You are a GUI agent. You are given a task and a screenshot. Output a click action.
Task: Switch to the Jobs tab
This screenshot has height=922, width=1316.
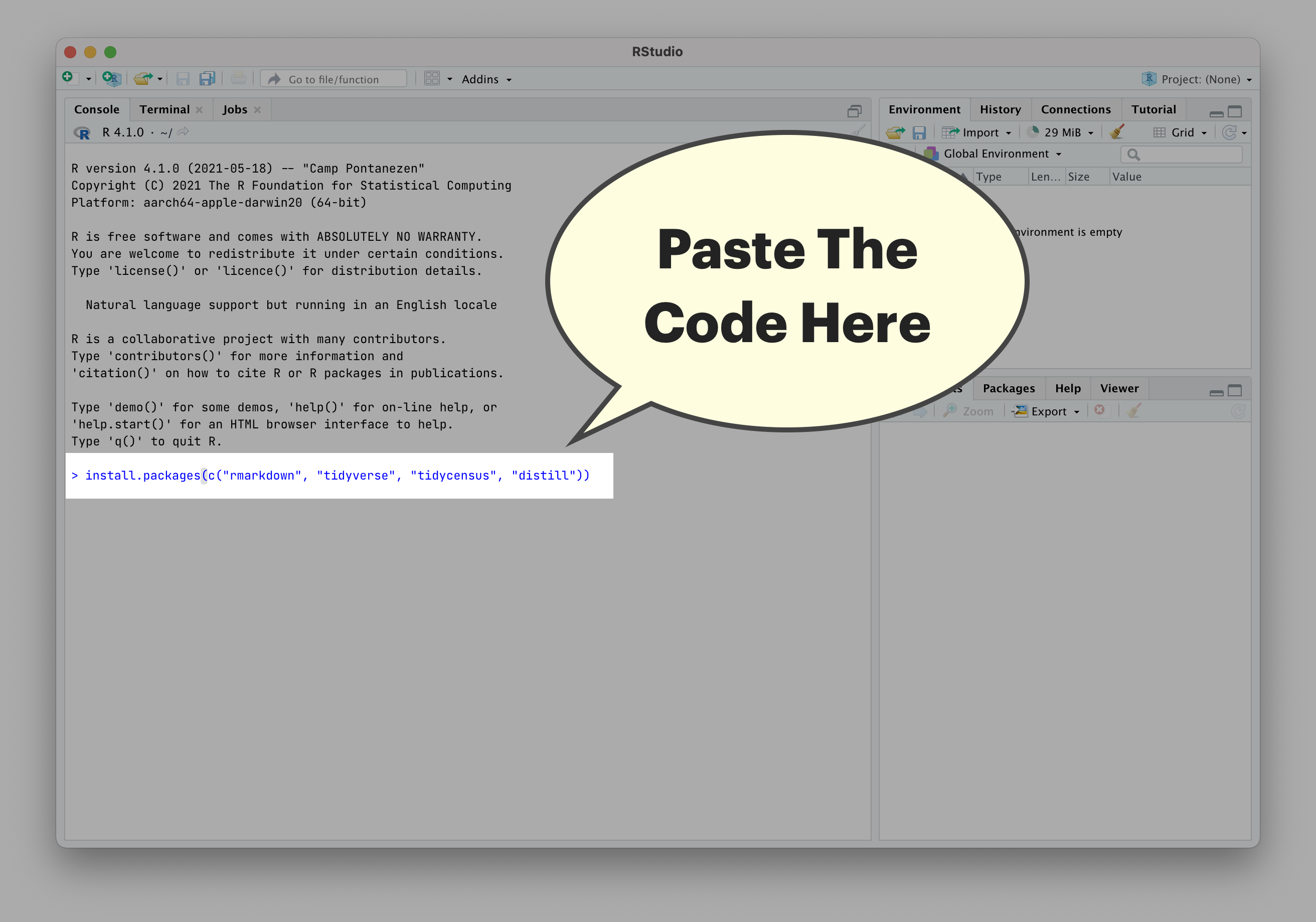click(235, 109)
